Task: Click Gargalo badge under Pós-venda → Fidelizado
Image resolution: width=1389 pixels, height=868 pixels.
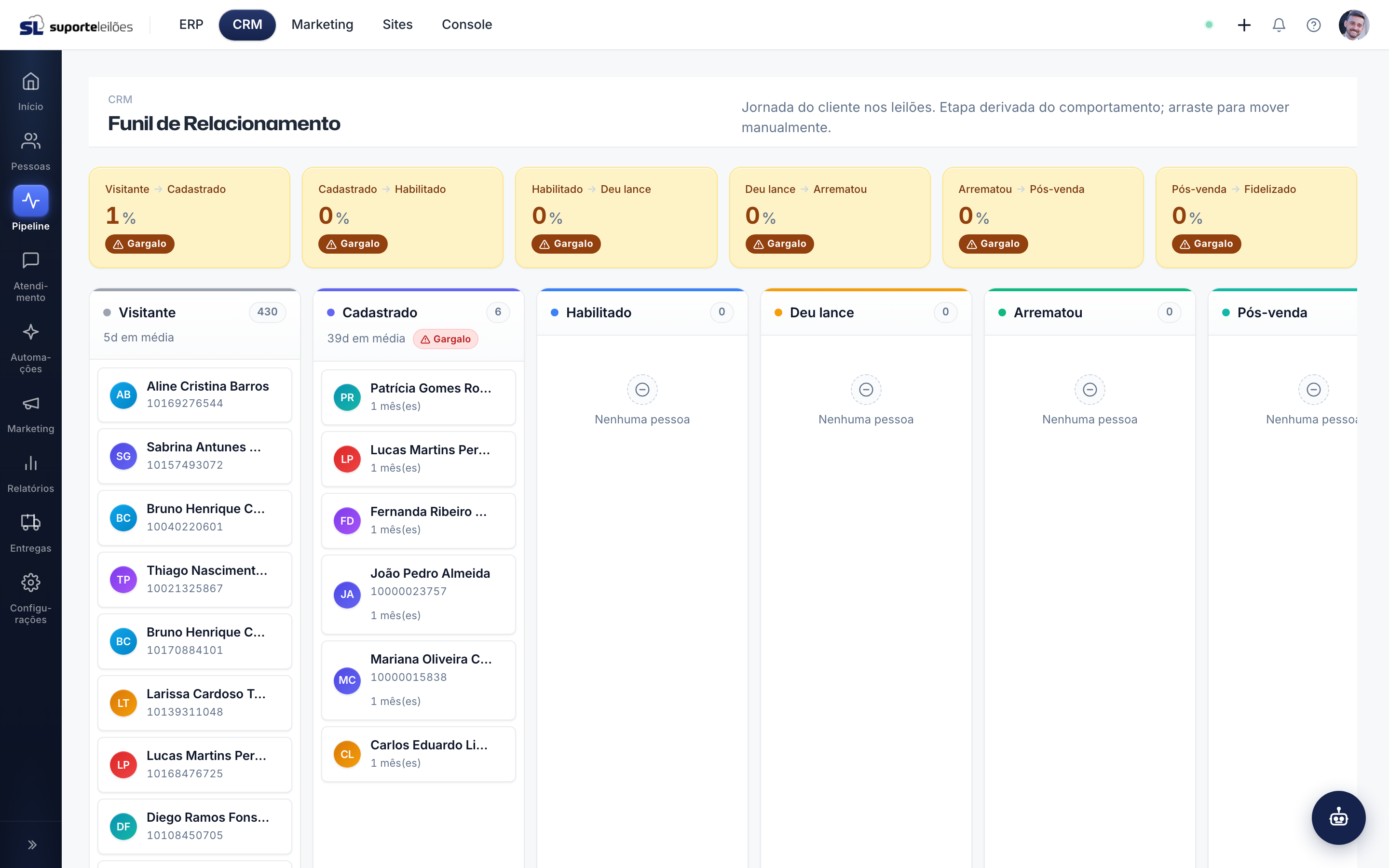Action: click(x=1207, y=244)
